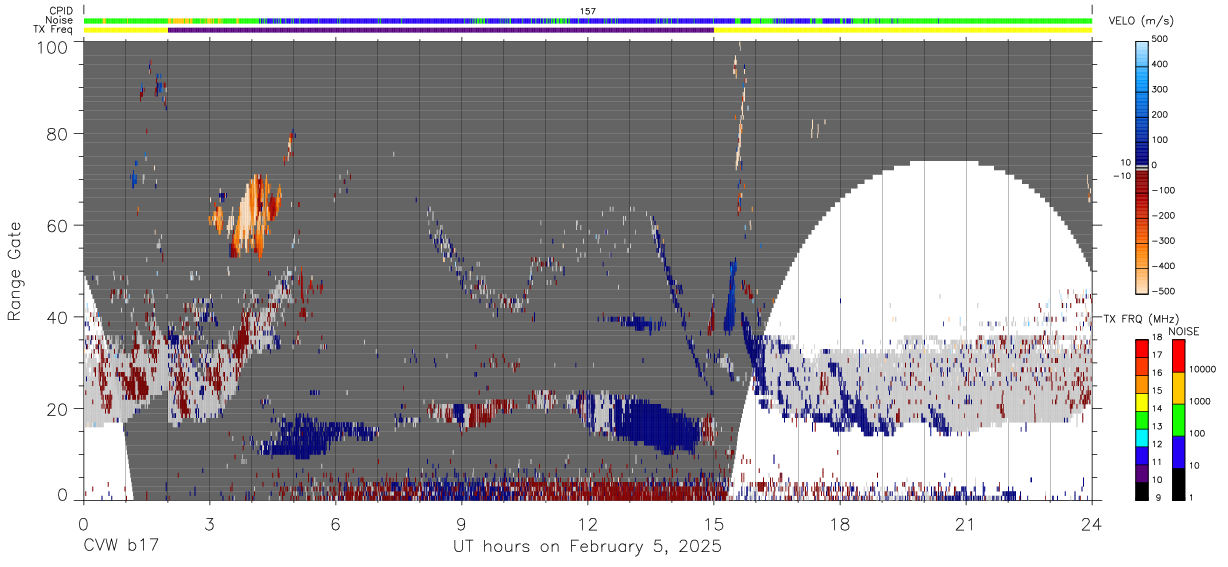Click the 12 tick on UT hours axis
This screenshot has height=567, width=1228.
click(588, 524)
